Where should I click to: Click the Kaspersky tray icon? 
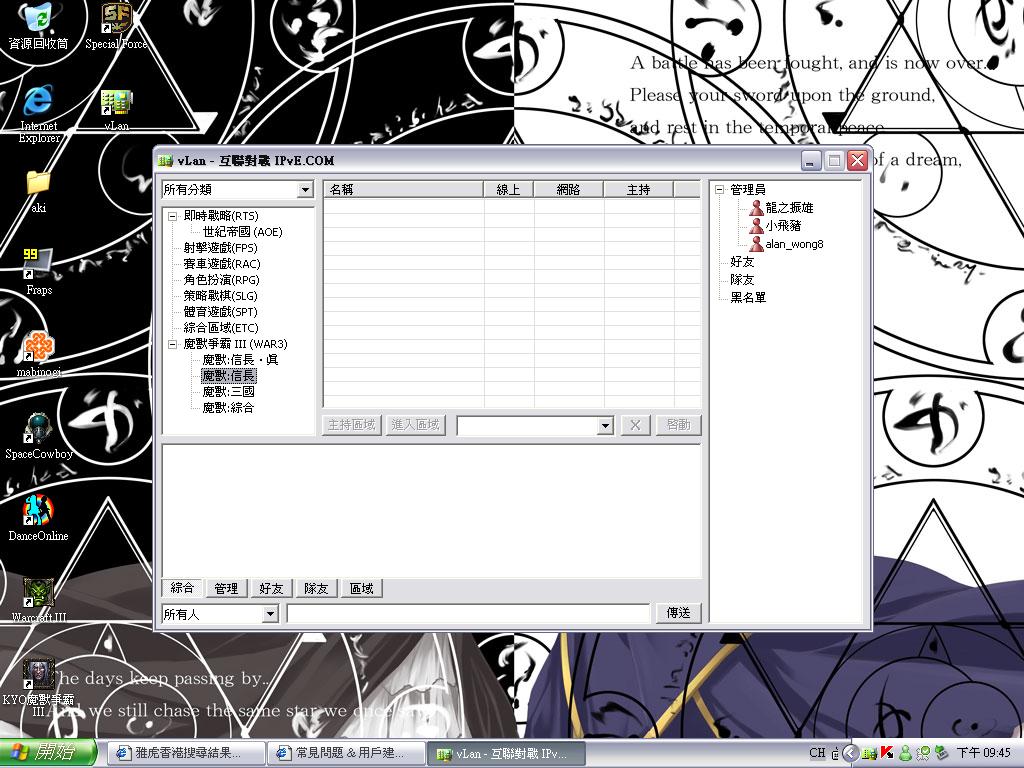[x=886, y=753]
